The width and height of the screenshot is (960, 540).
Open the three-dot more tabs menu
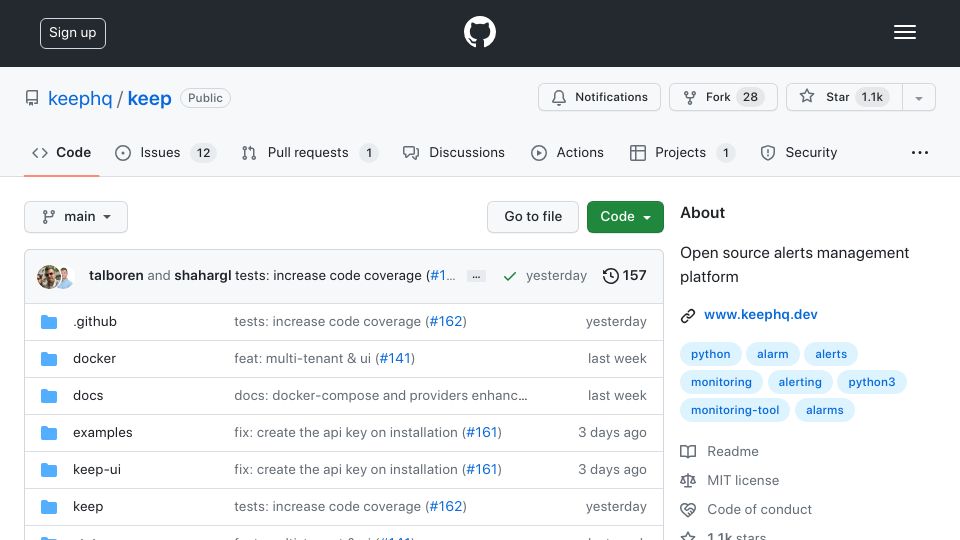[920, 152]
